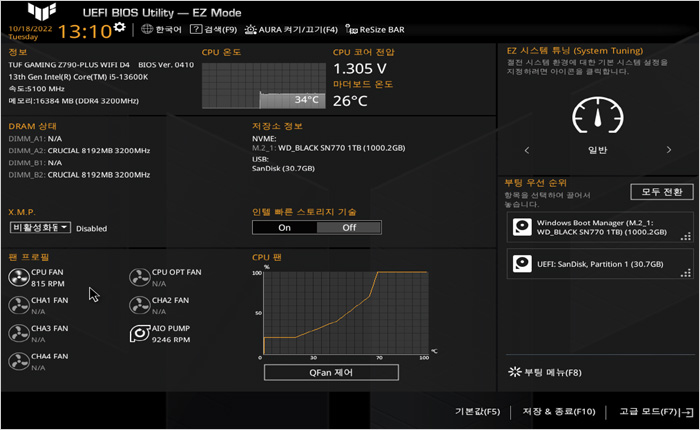Click the Windows Boot Manager disk icon
Viewport: 700px width, 430px height.
point(522,227)
